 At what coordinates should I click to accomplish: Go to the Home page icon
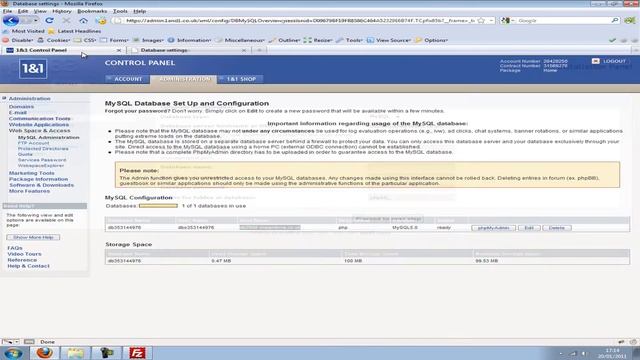(83, 20)
